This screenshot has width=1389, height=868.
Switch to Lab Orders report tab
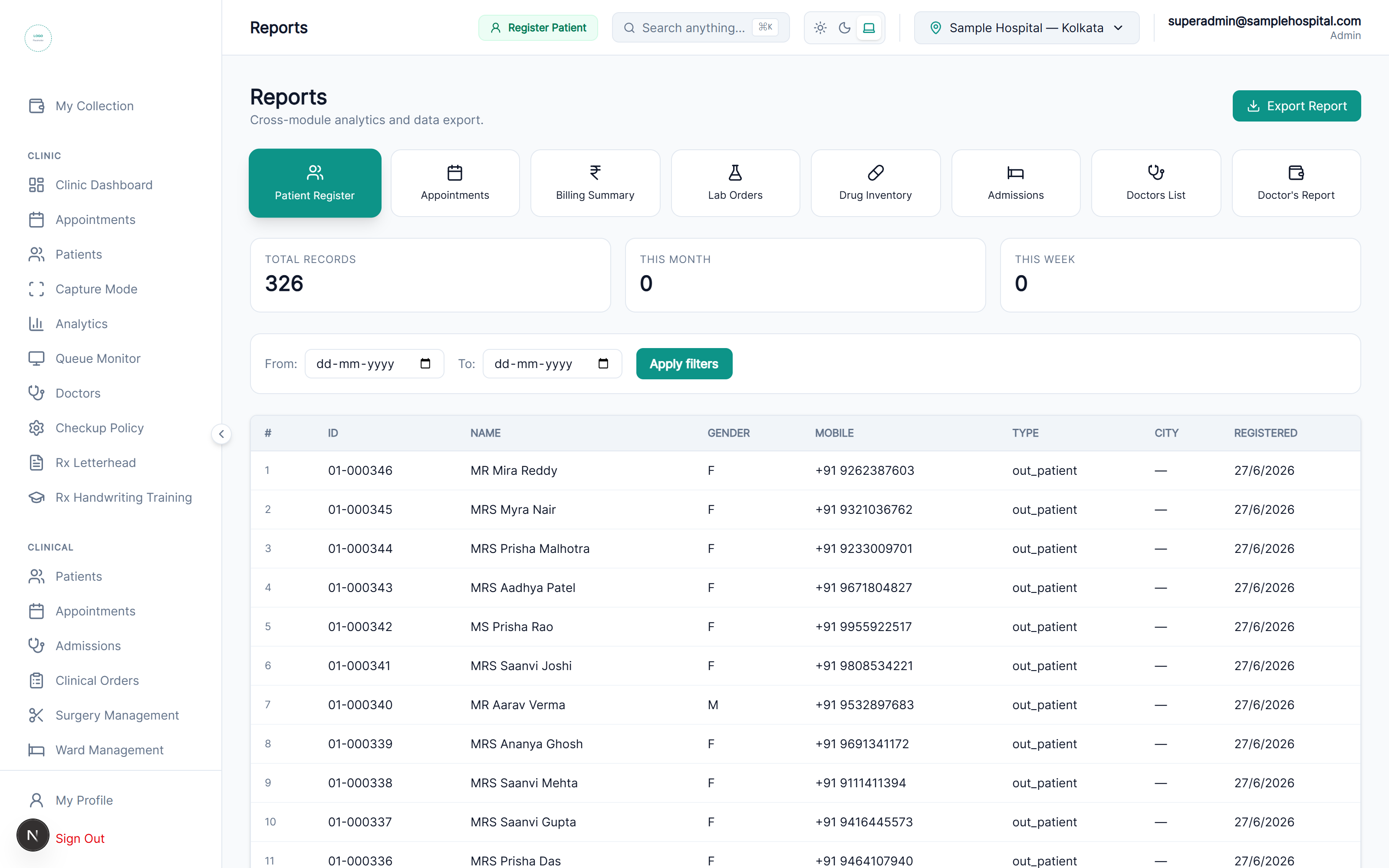[735, 183]
